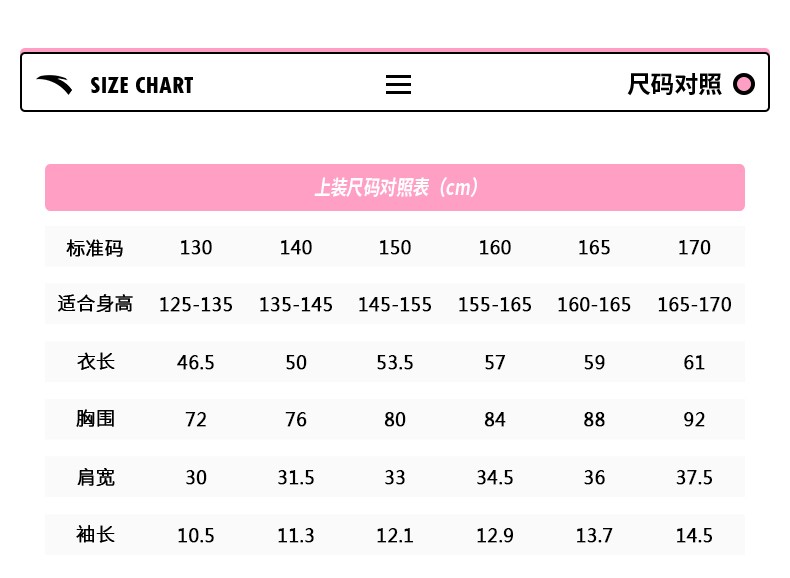Click garment length value 53.5
The height and width of the screenshot is (578, 790).
click(394, 362)
